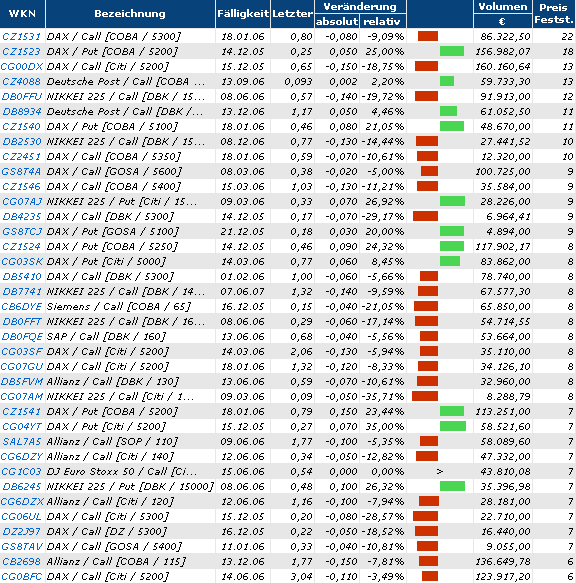The image size is (576, 583).
Task: Open WKN link DB5410
Action: 22,277
